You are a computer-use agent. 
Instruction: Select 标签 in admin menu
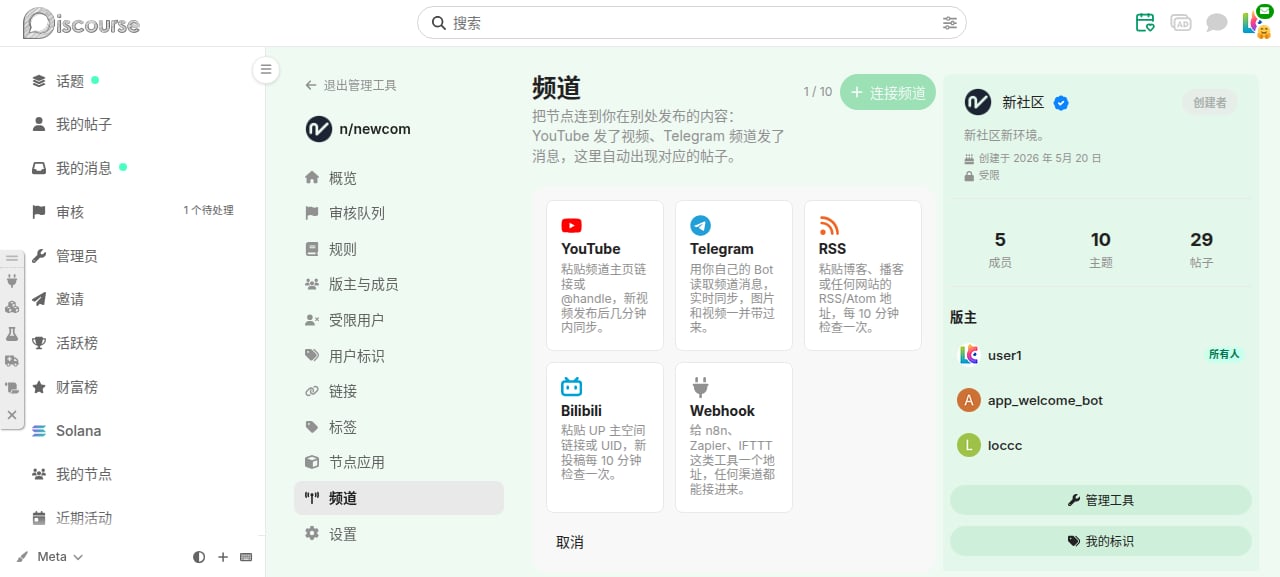(x=399, y=427)
